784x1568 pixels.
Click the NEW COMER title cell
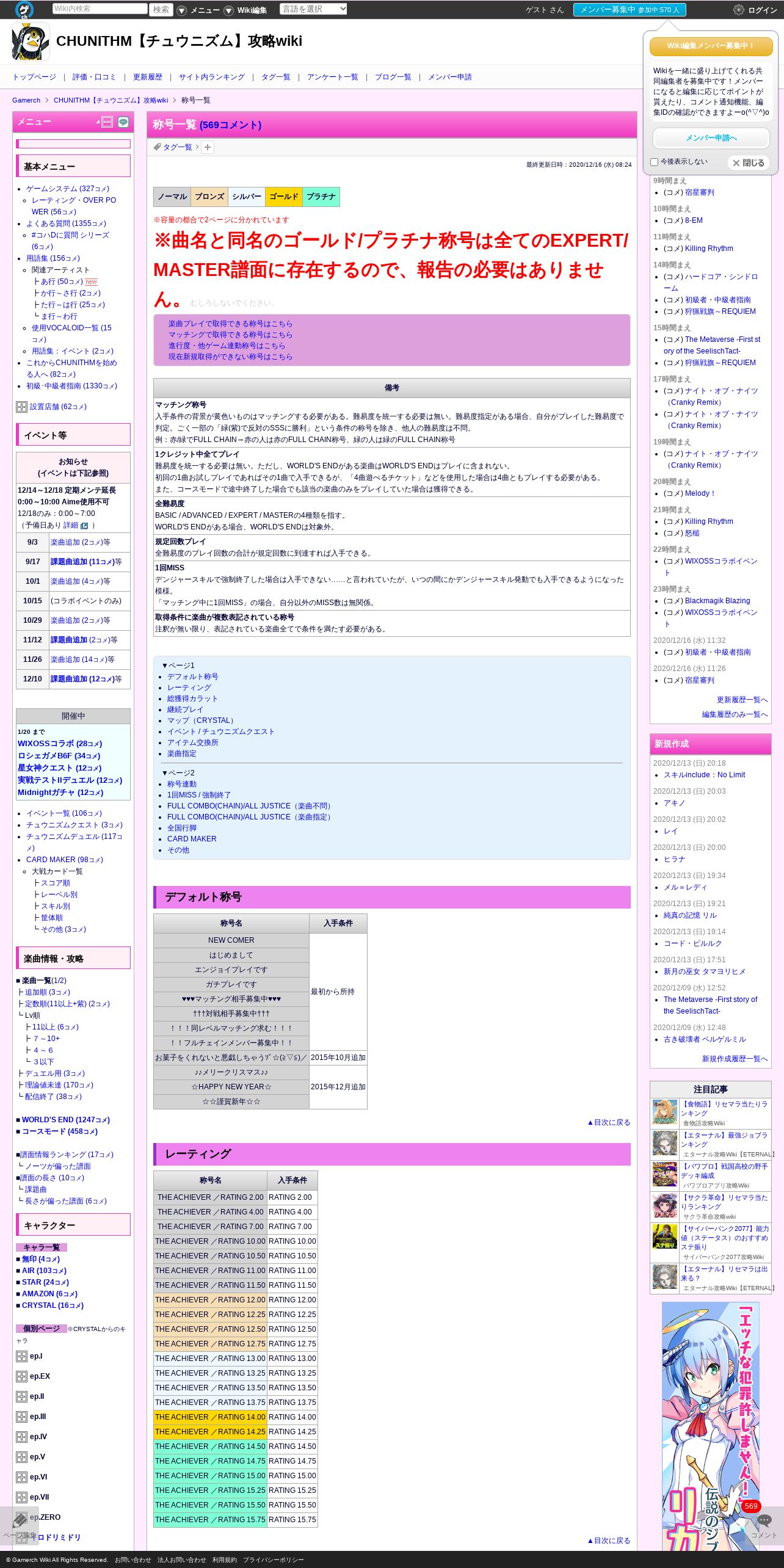click(231, 940)
